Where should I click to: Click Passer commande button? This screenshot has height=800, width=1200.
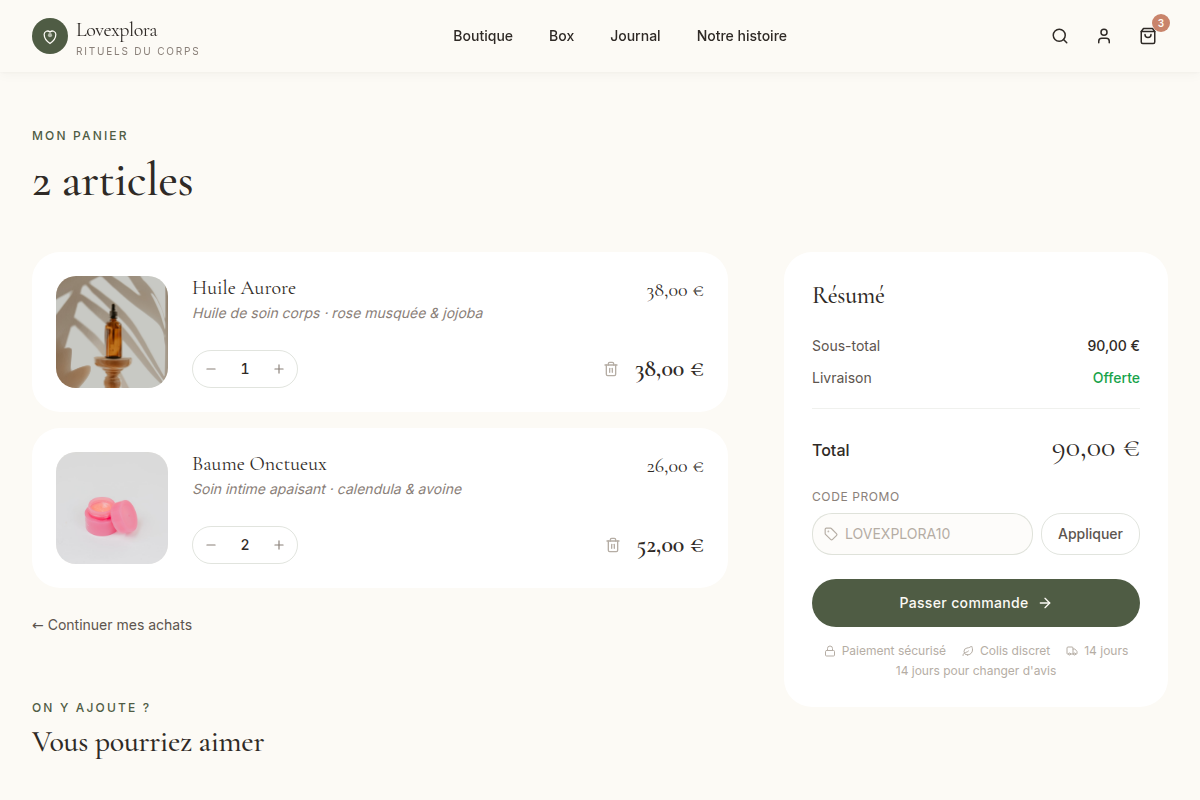click(x=976, y=603)
